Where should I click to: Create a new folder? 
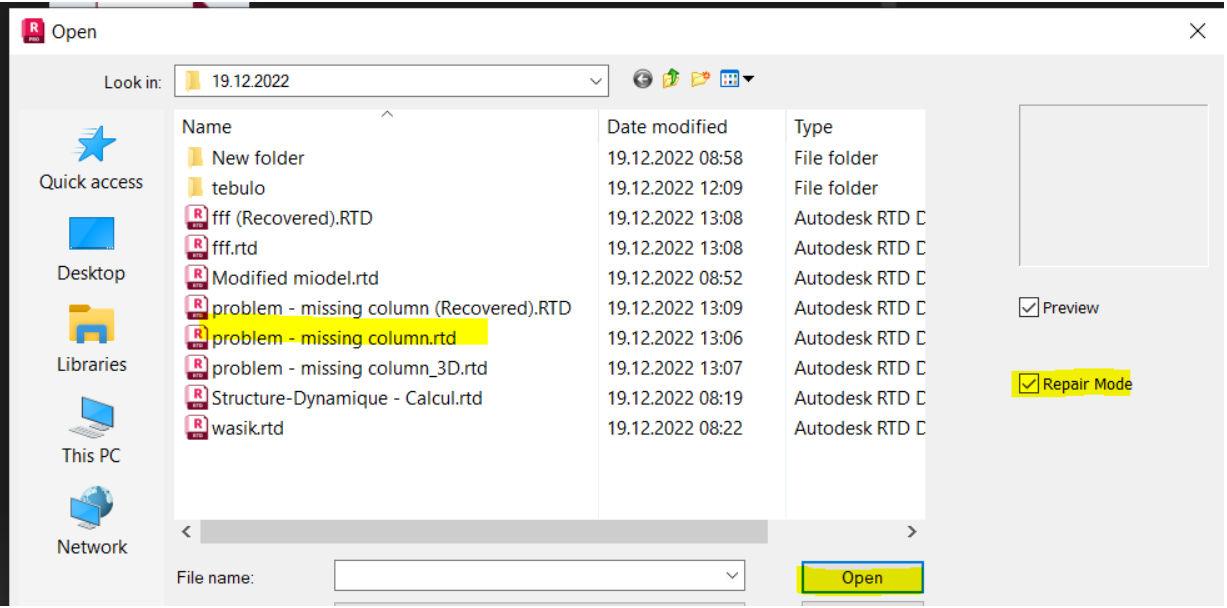698,80
